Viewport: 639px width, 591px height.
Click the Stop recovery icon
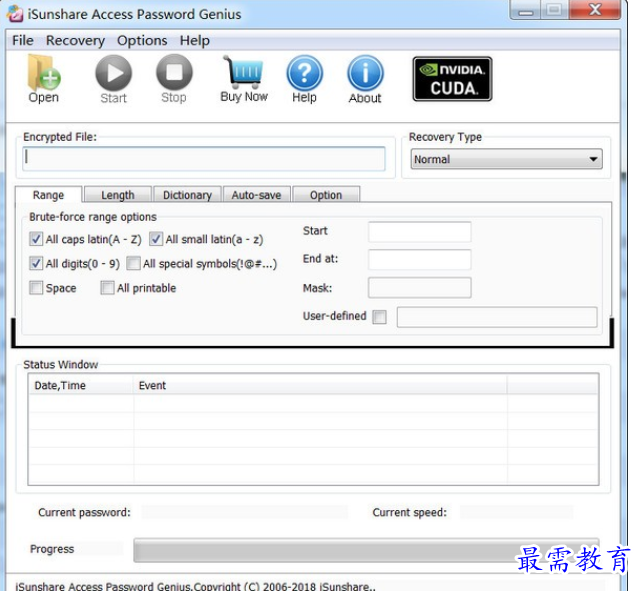click(174, 79)
